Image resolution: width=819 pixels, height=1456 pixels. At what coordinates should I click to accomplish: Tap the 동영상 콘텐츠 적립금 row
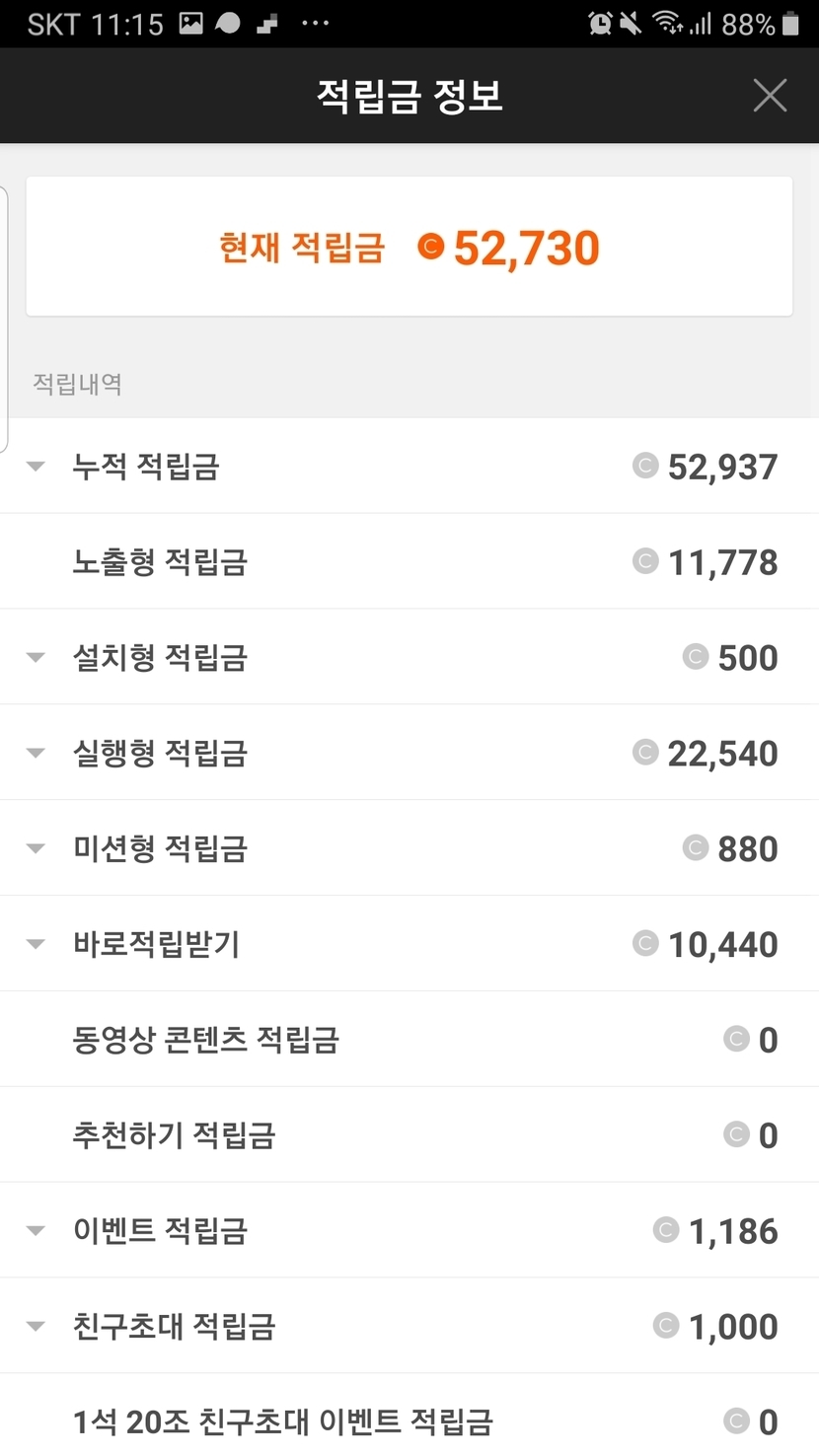409,1040
